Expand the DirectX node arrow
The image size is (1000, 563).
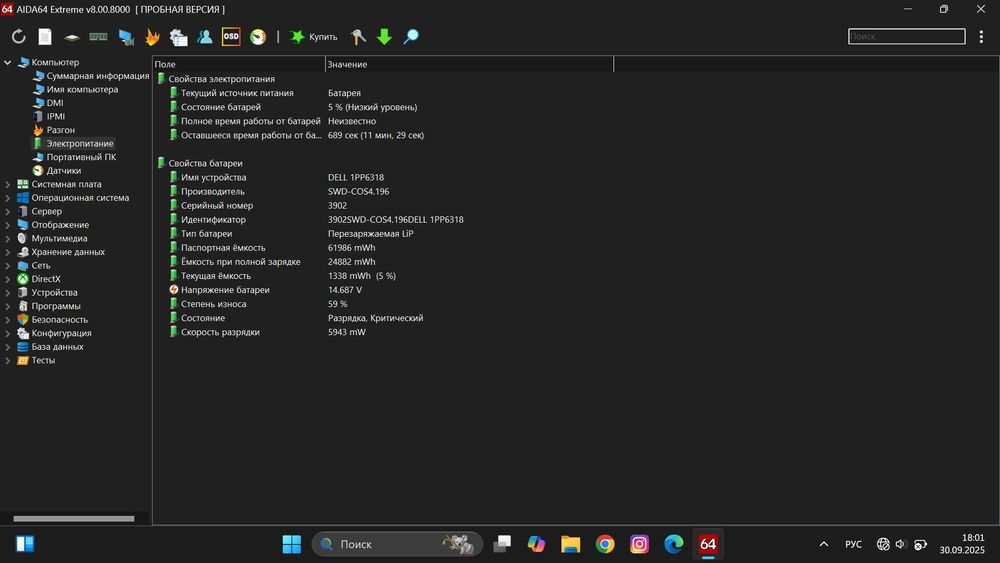pos(8,279)
